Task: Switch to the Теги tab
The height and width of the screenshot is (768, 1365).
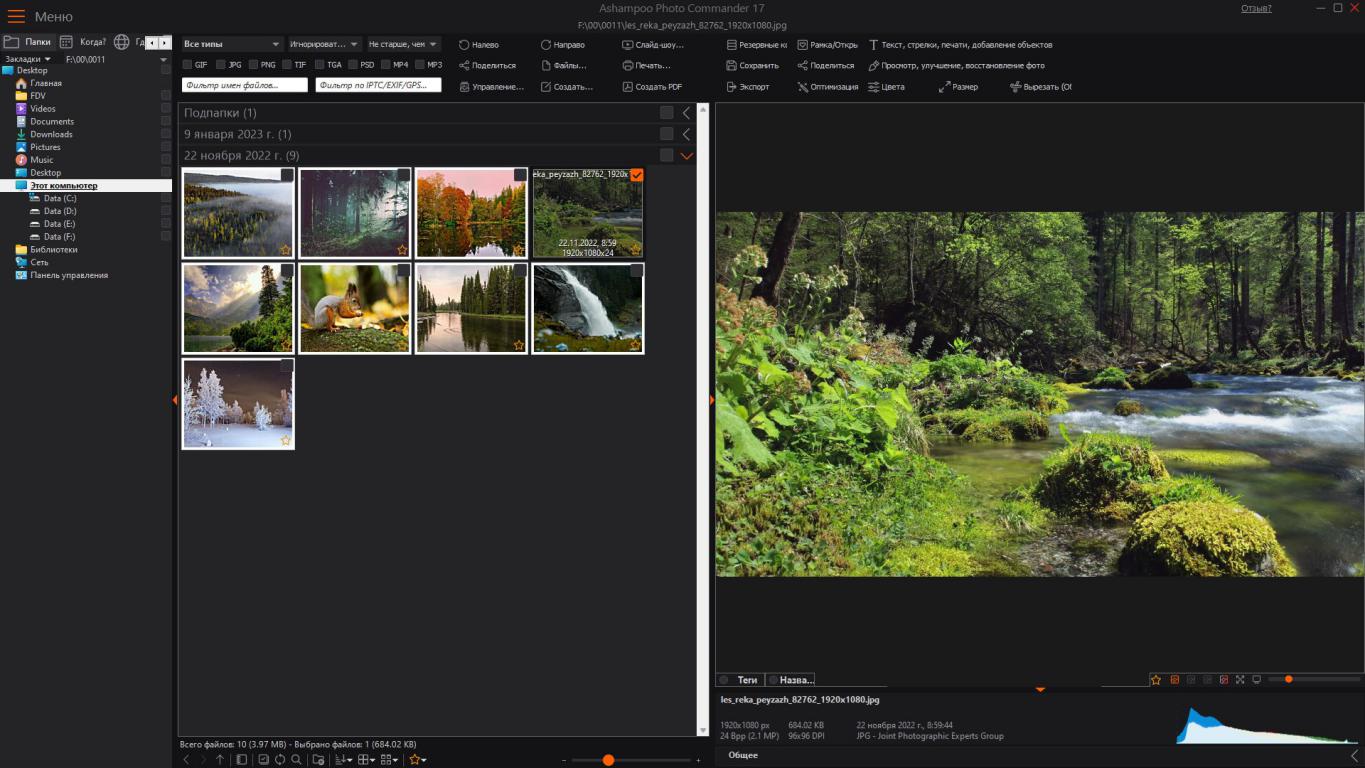Action: tap(746, 680)
